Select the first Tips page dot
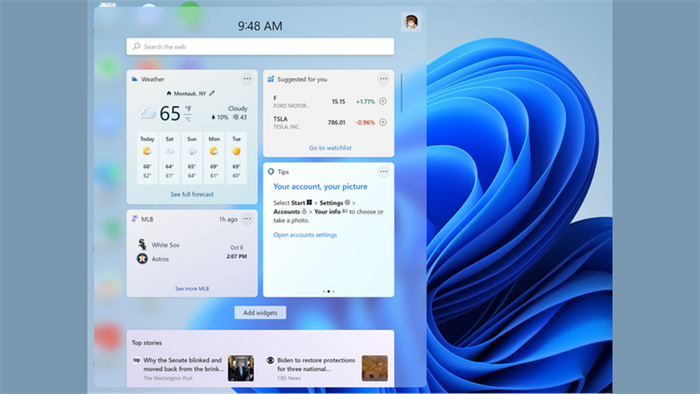 pos(324,291)
